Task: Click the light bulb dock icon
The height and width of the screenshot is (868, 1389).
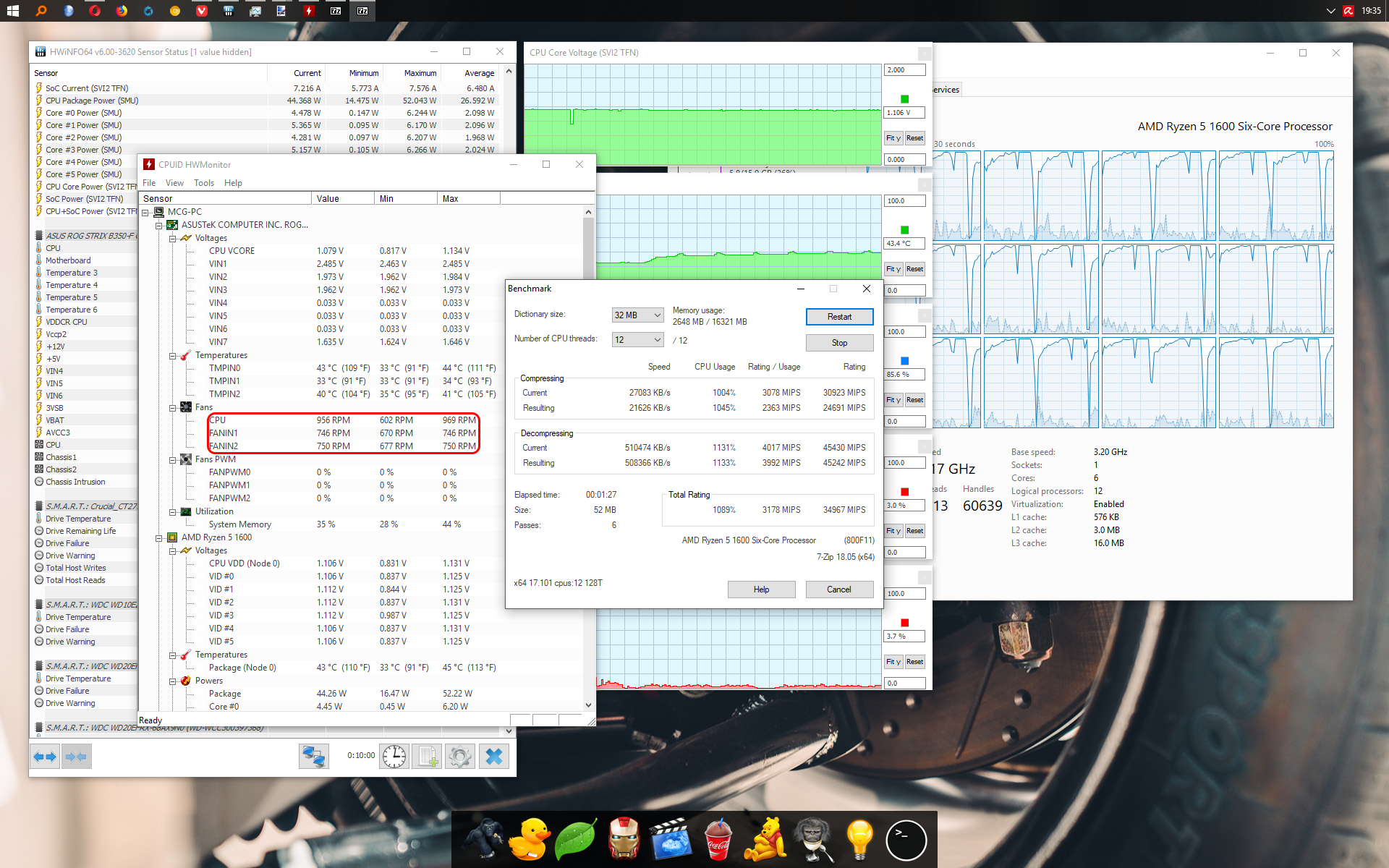Action: coord(859,839)
